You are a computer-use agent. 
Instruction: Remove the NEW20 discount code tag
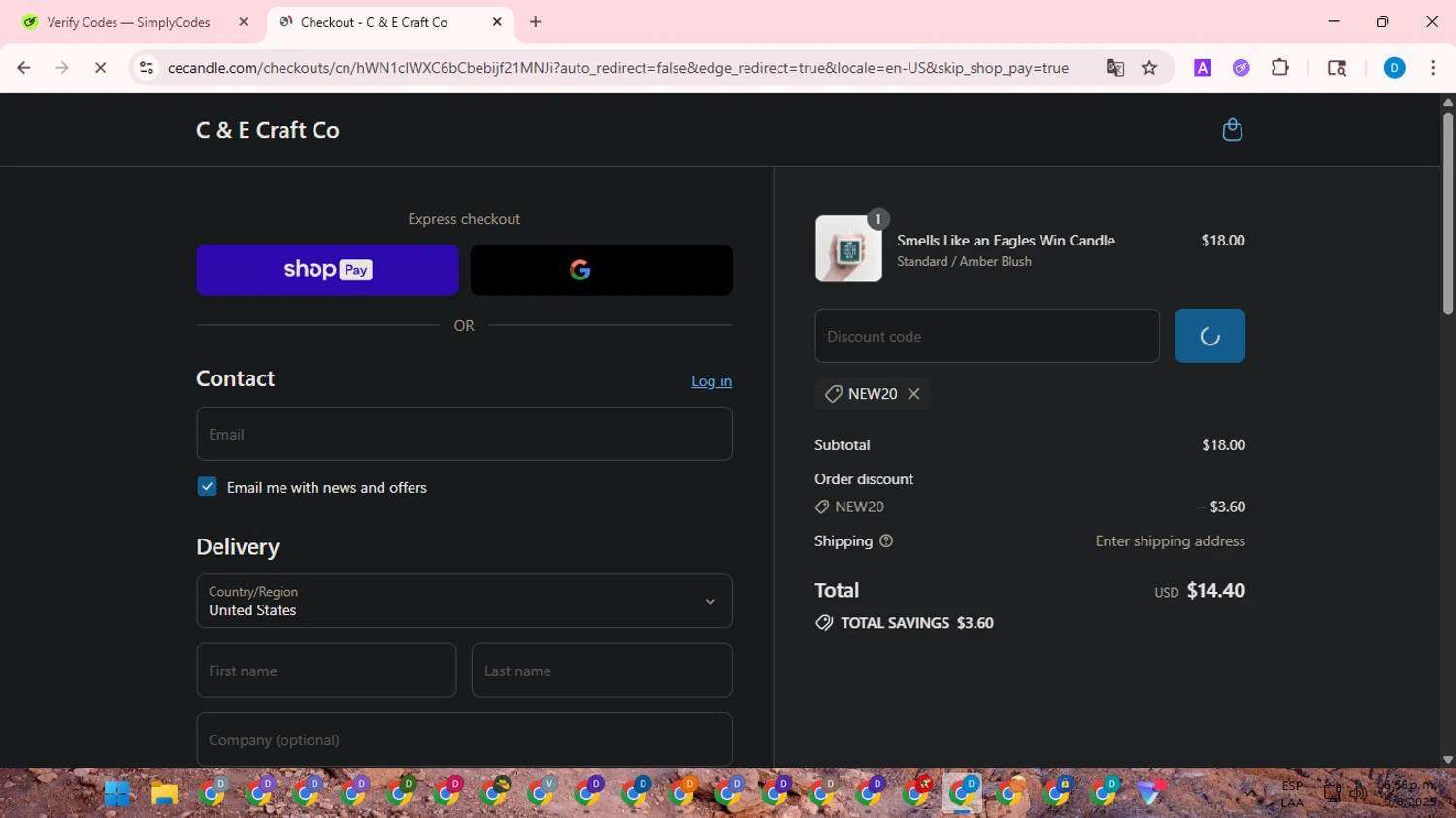913,394
